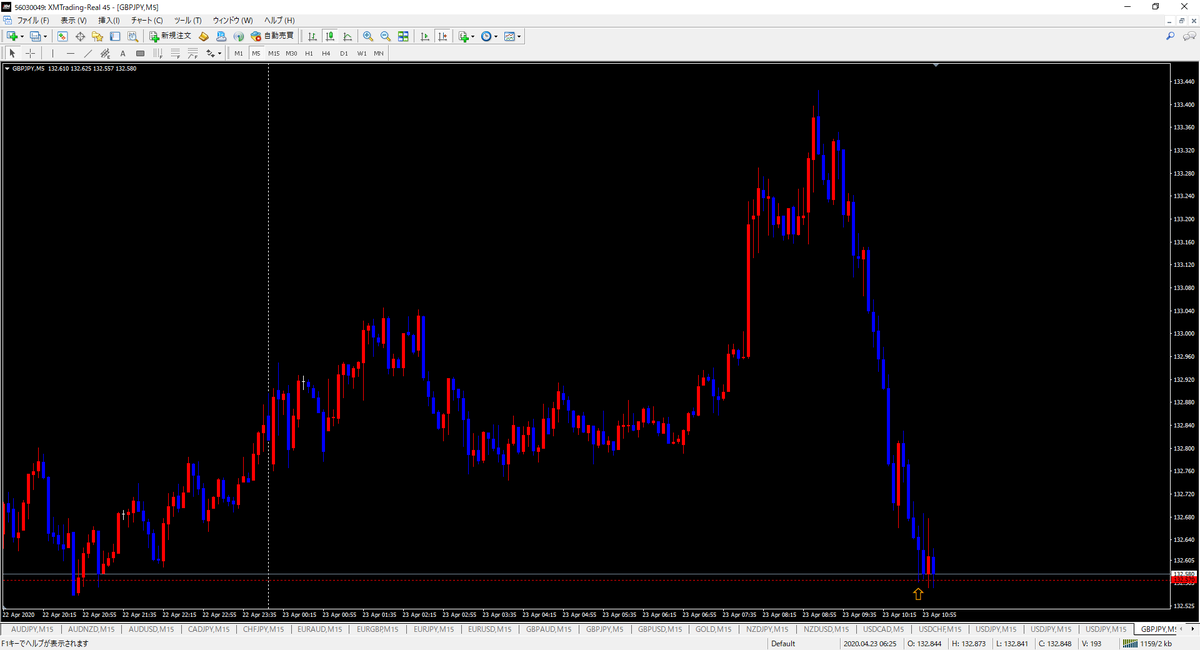
Task: Toggle chart auto scroll icon
Action: (424, 36)
